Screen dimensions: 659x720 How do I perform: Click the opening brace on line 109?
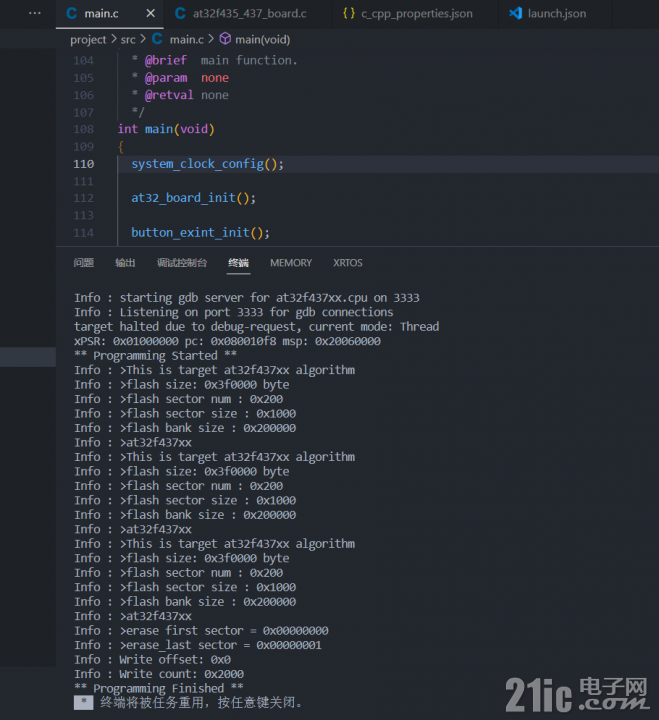point(121,147)
